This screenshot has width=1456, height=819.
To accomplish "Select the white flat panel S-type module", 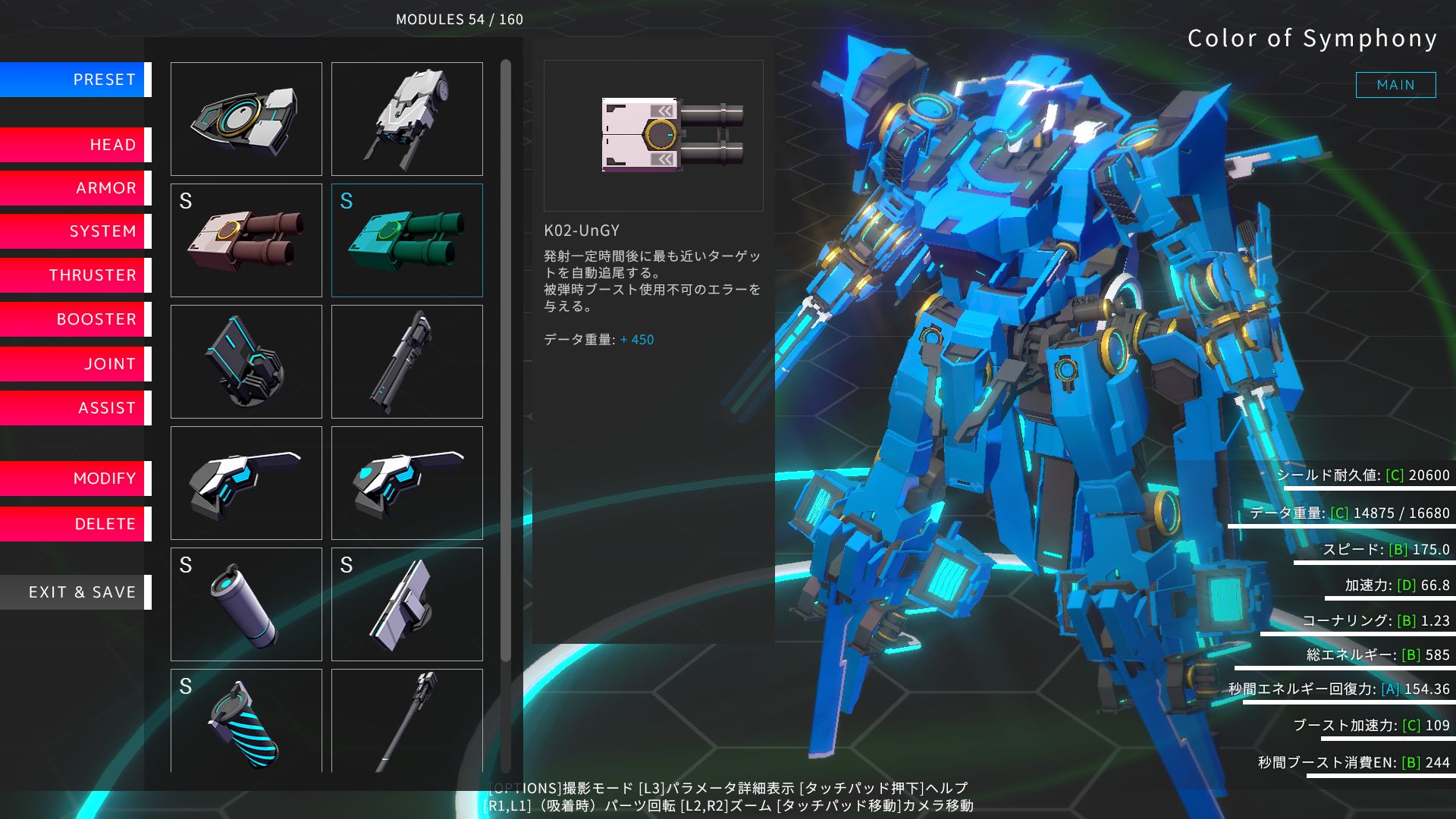I will tap(407, 604).
